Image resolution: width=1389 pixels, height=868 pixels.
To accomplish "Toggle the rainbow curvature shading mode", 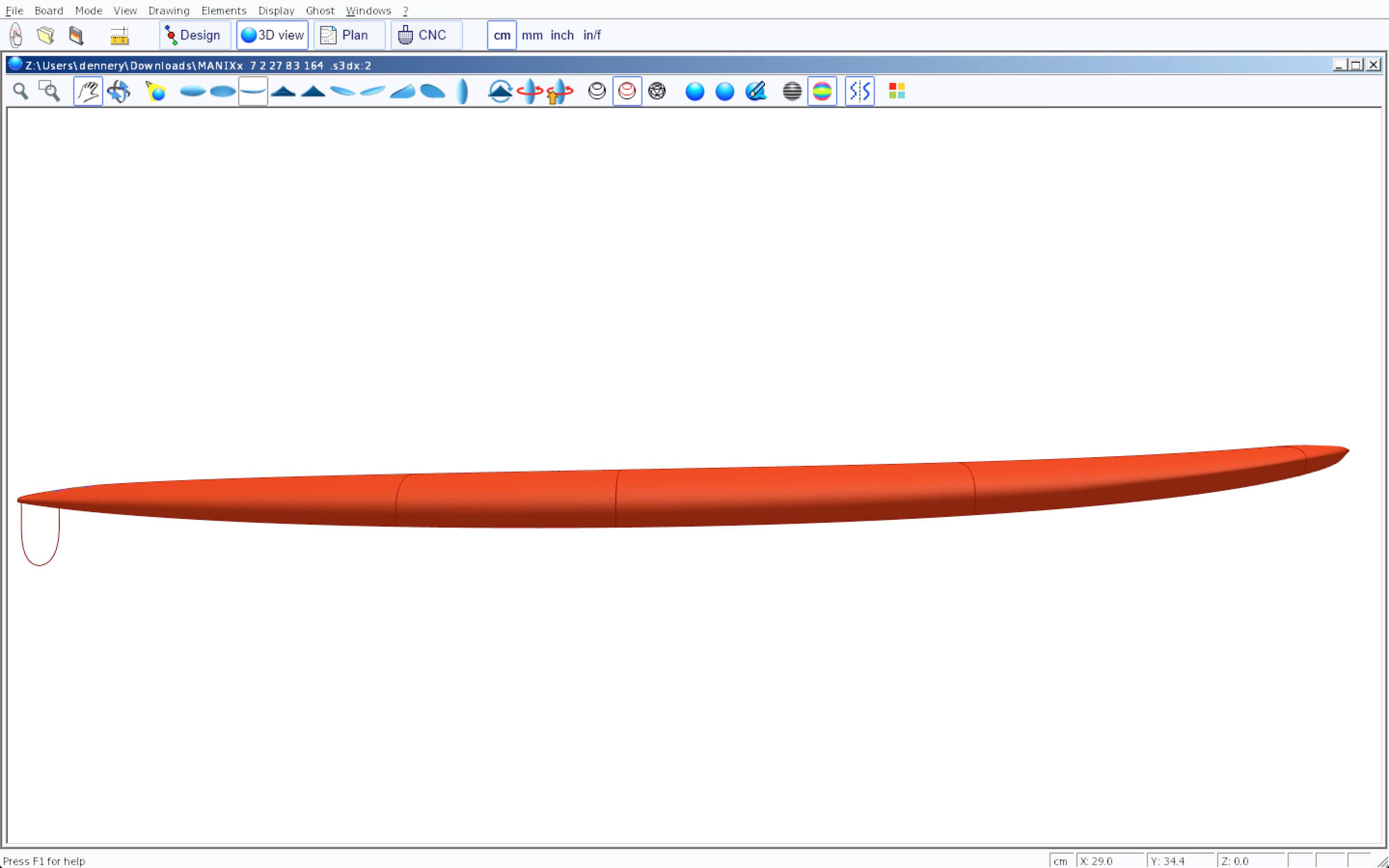I will 822,91.
